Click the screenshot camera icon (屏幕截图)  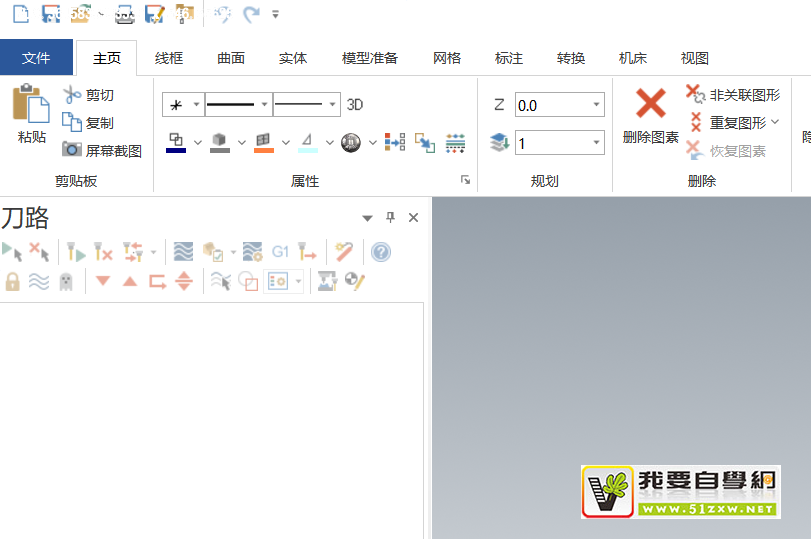[x=72, y=150]
